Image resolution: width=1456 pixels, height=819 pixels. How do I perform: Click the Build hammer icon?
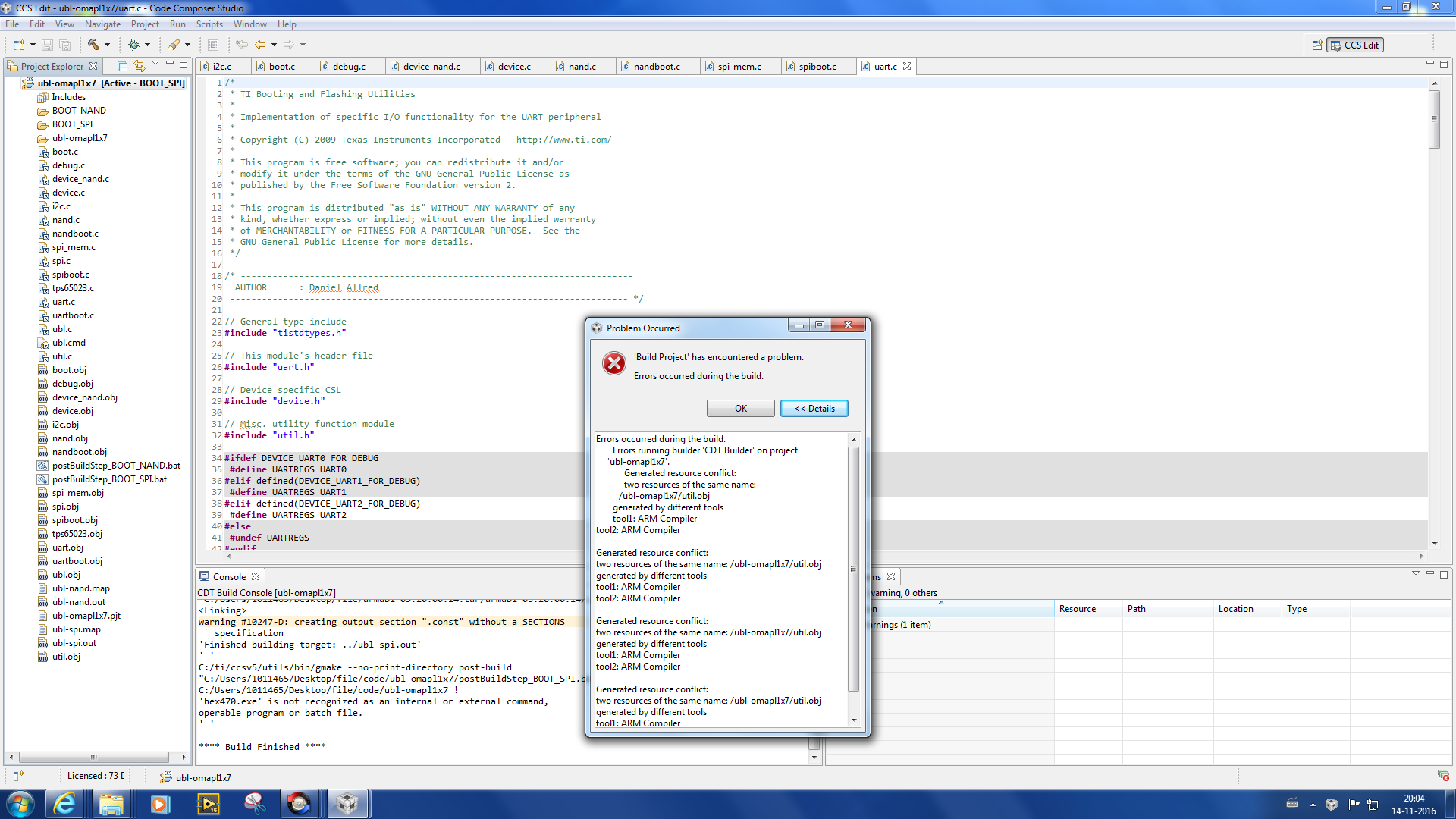93,45
